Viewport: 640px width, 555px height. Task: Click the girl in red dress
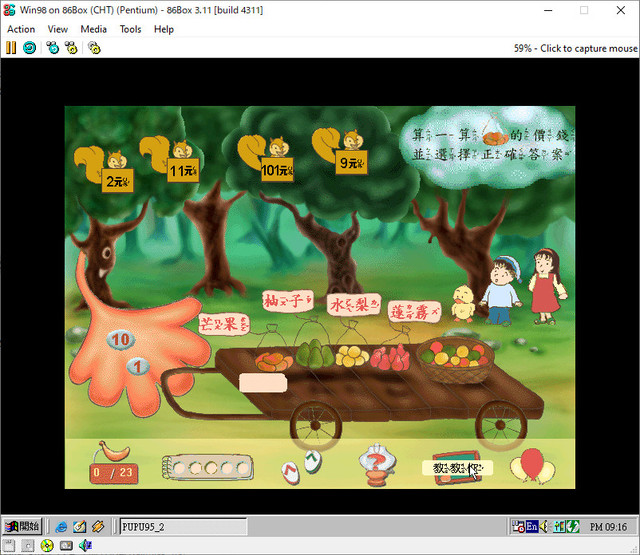click(547, 286)
